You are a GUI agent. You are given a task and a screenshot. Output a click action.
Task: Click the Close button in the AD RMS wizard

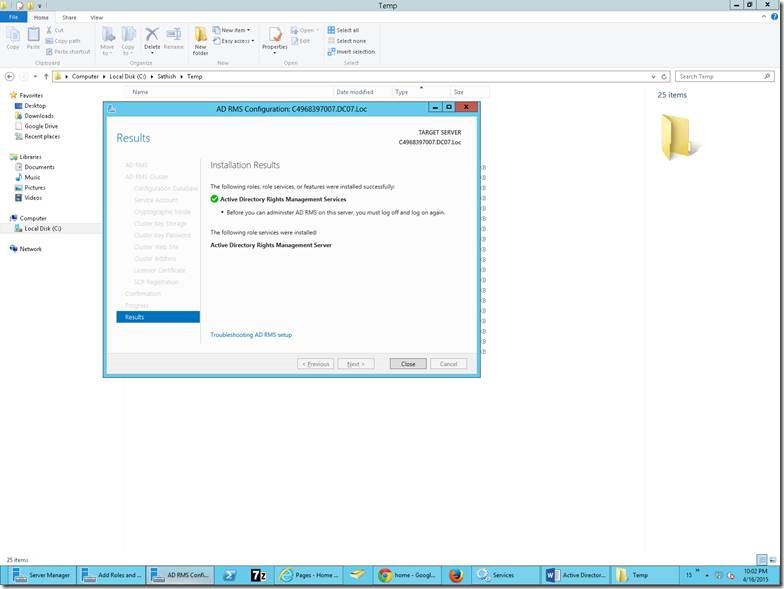[x=408, y=364]
